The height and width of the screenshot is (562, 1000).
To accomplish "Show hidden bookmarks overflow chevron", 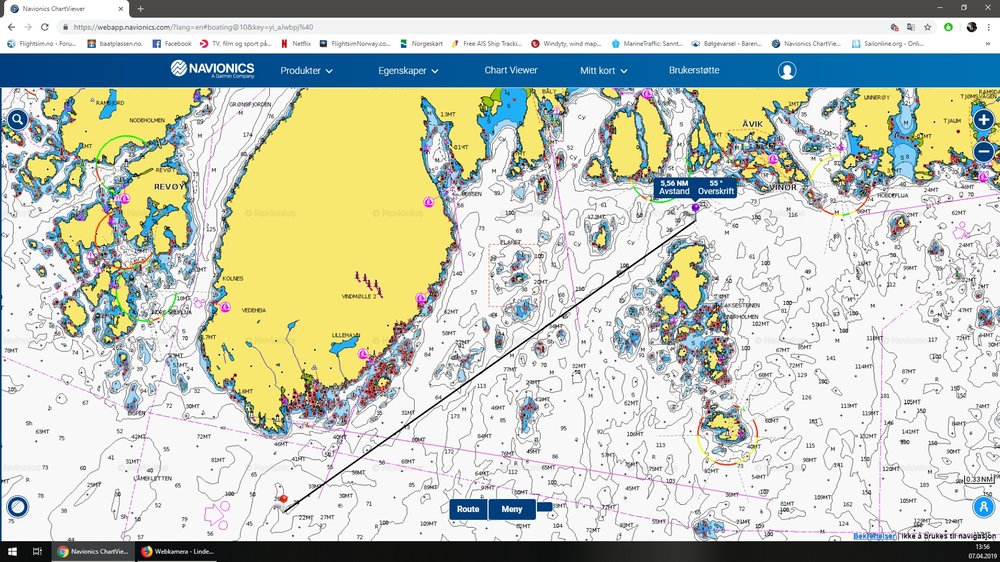I will point(988,44).
